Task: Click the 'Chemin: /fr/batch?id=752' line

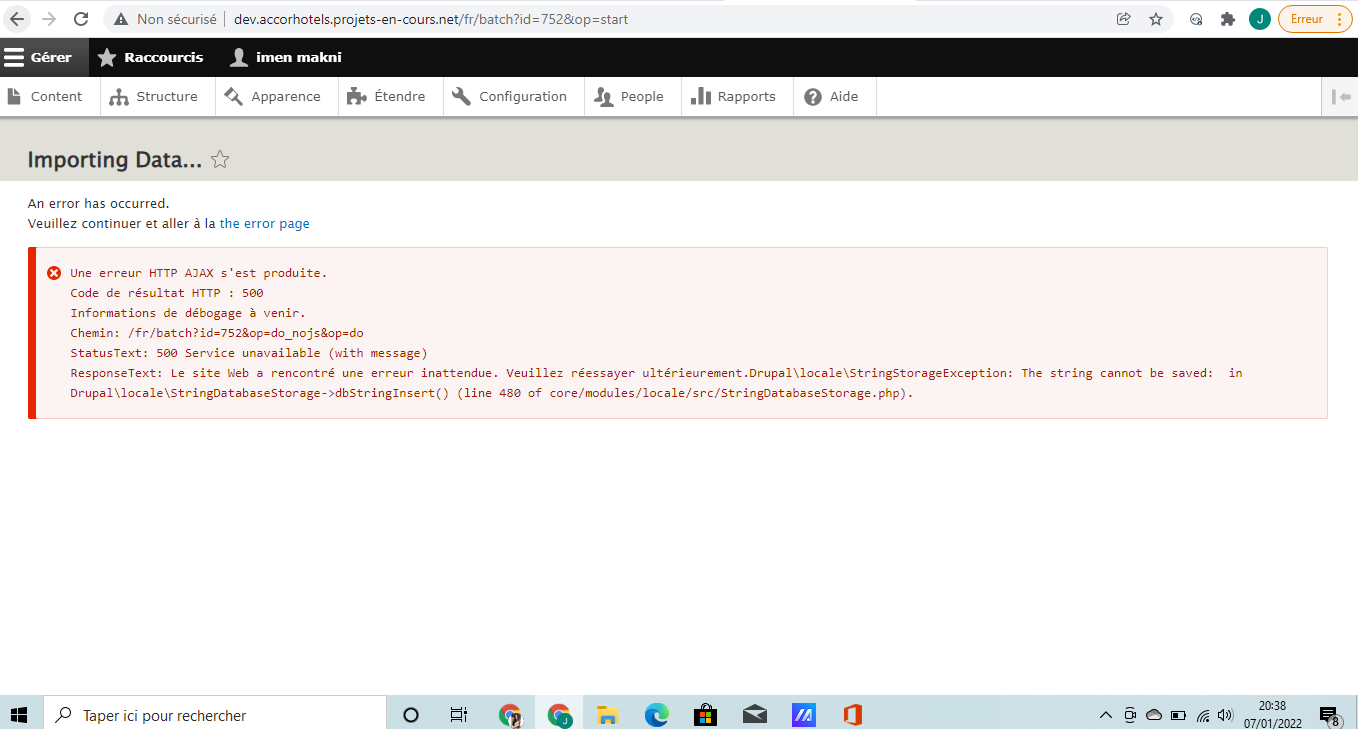Action: tap(217, 333)
